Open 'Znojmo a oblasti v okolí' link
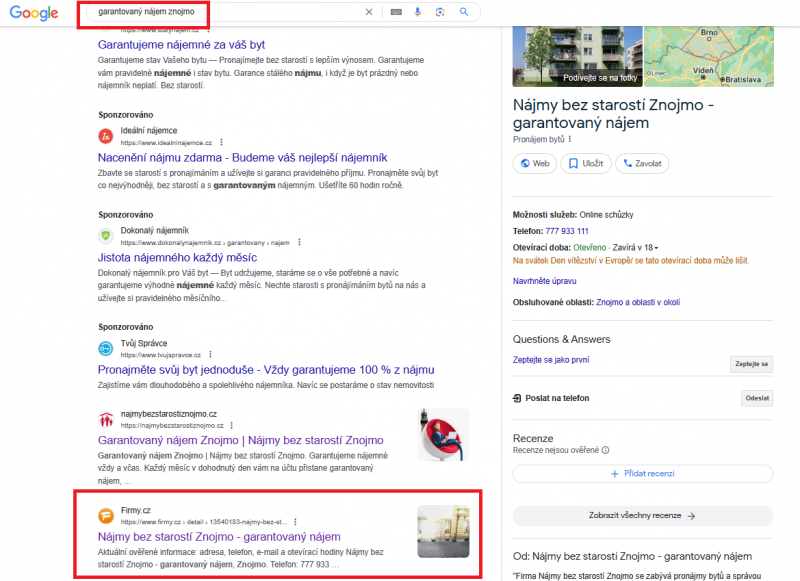This screenshot has height=581, width=800. coord(638,302)
